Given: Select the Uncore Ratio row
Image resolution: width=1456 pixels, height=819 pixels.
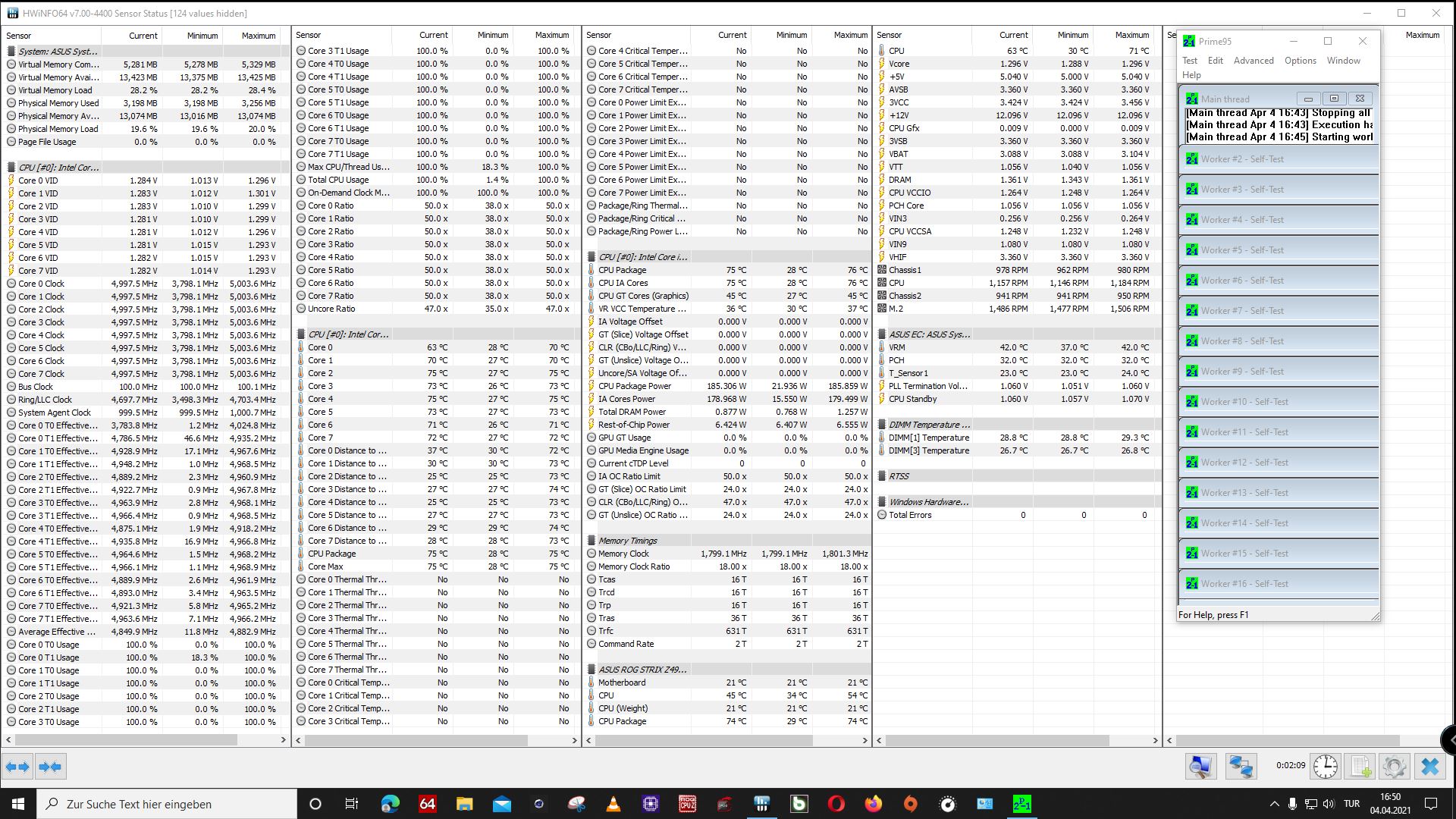Looking at the screenshot, I should coord(435,309).
